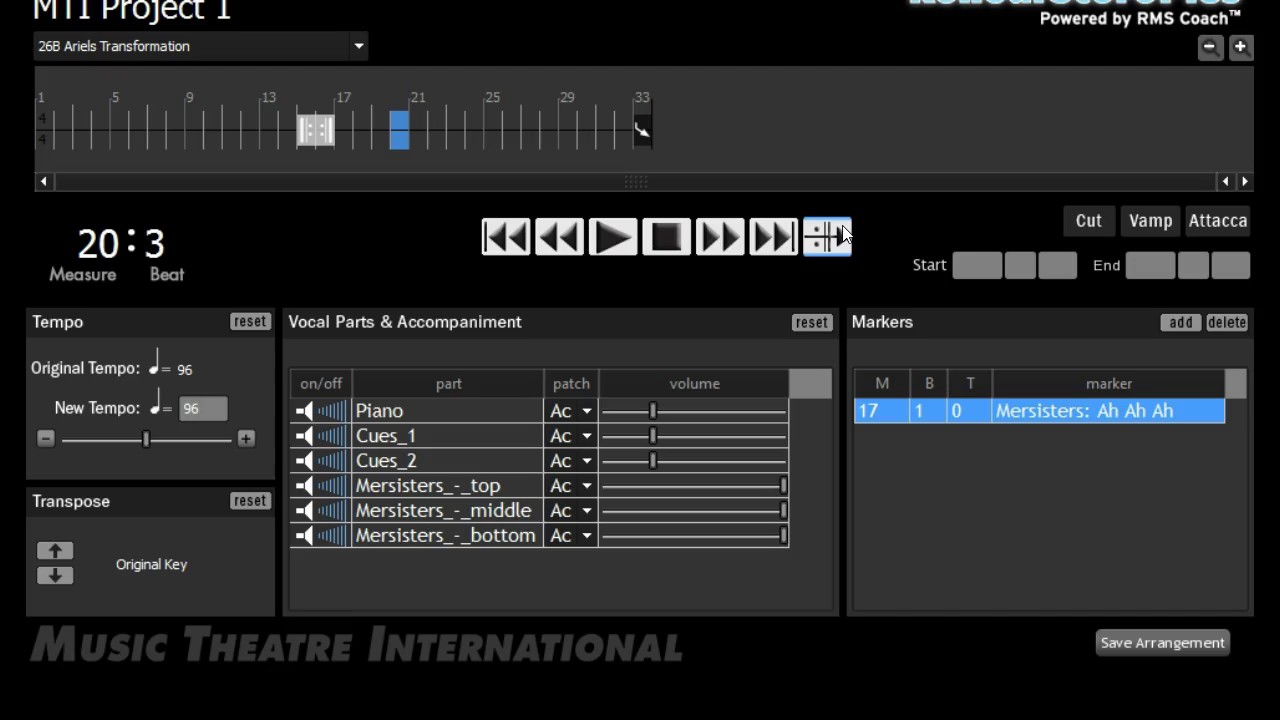The height and width of the screenshot is (720, 1280).
Task: Click the Piano part name
Action: (379, 411)
